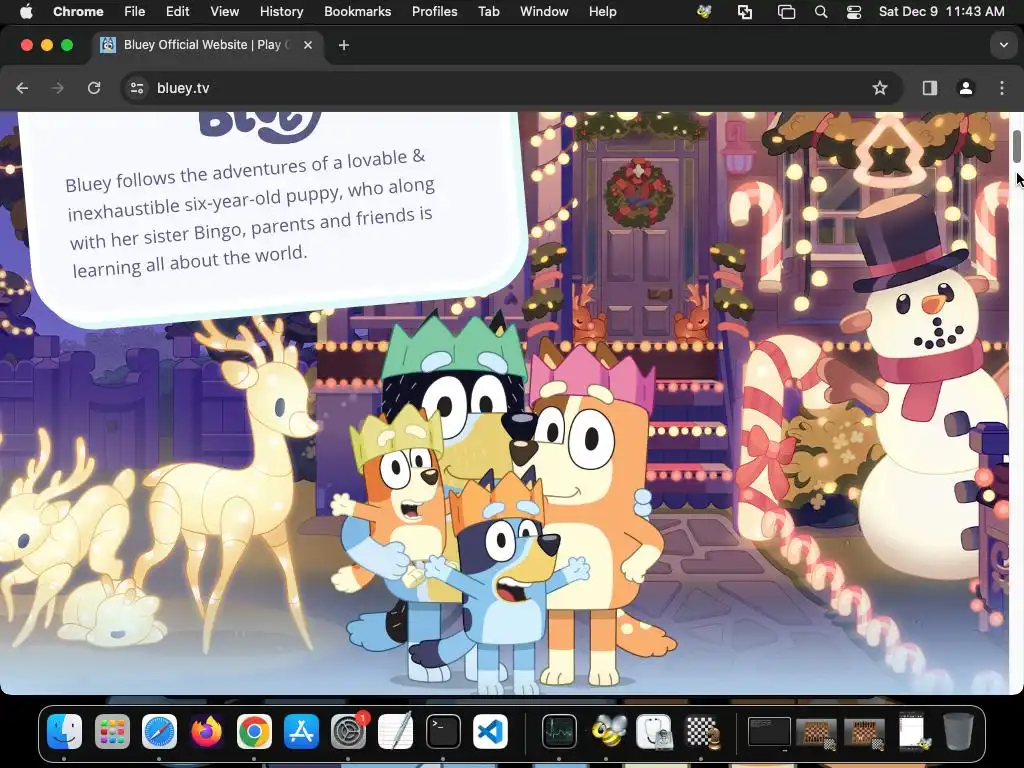Open Chrome three-dot menu
The width and height of the screenshot is (1024, 768).
pos(1002,88)
